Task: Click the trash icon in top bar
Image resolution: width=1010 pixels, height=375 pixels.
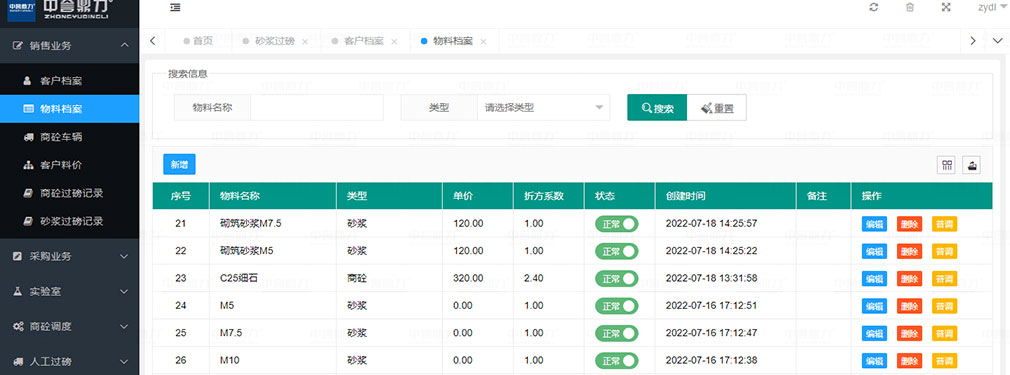Action: tap(910, 7)
